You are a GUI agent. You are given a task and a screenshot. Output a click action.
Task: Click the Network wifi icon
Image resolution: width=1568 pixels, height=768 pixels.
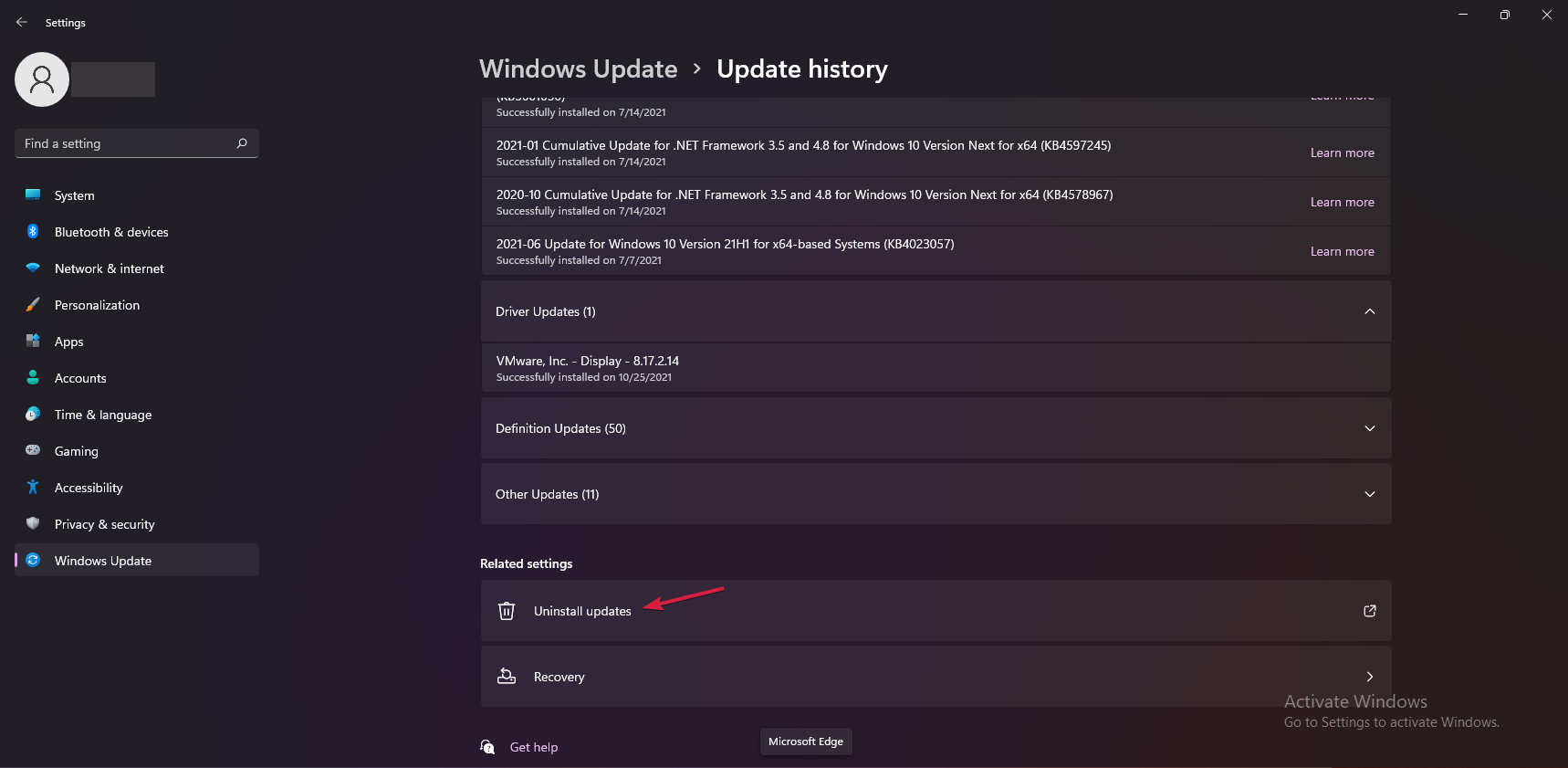(x=33, y=268)
